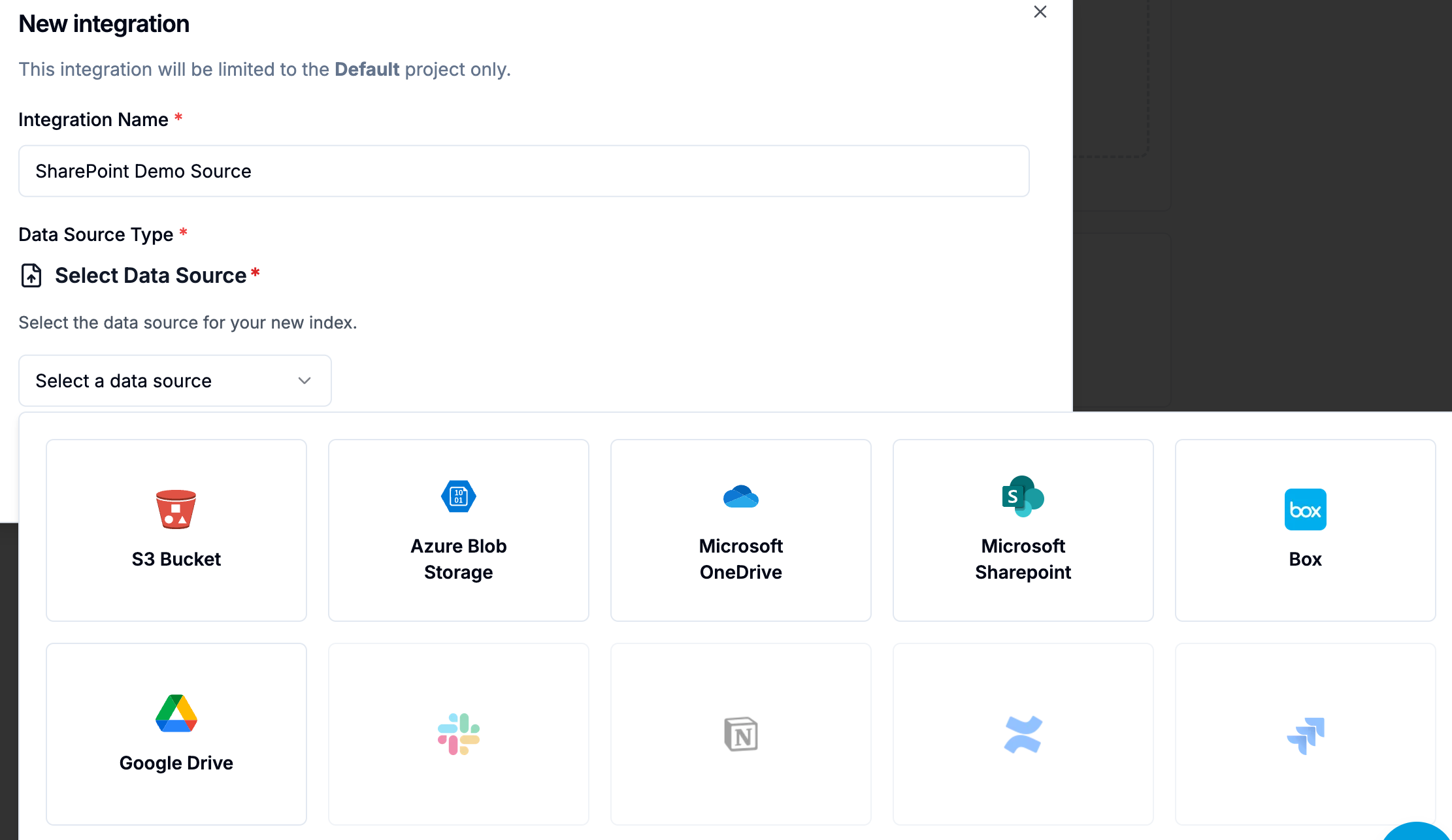
Task: Click the Google Drive label text
Action: click(176, 763)
